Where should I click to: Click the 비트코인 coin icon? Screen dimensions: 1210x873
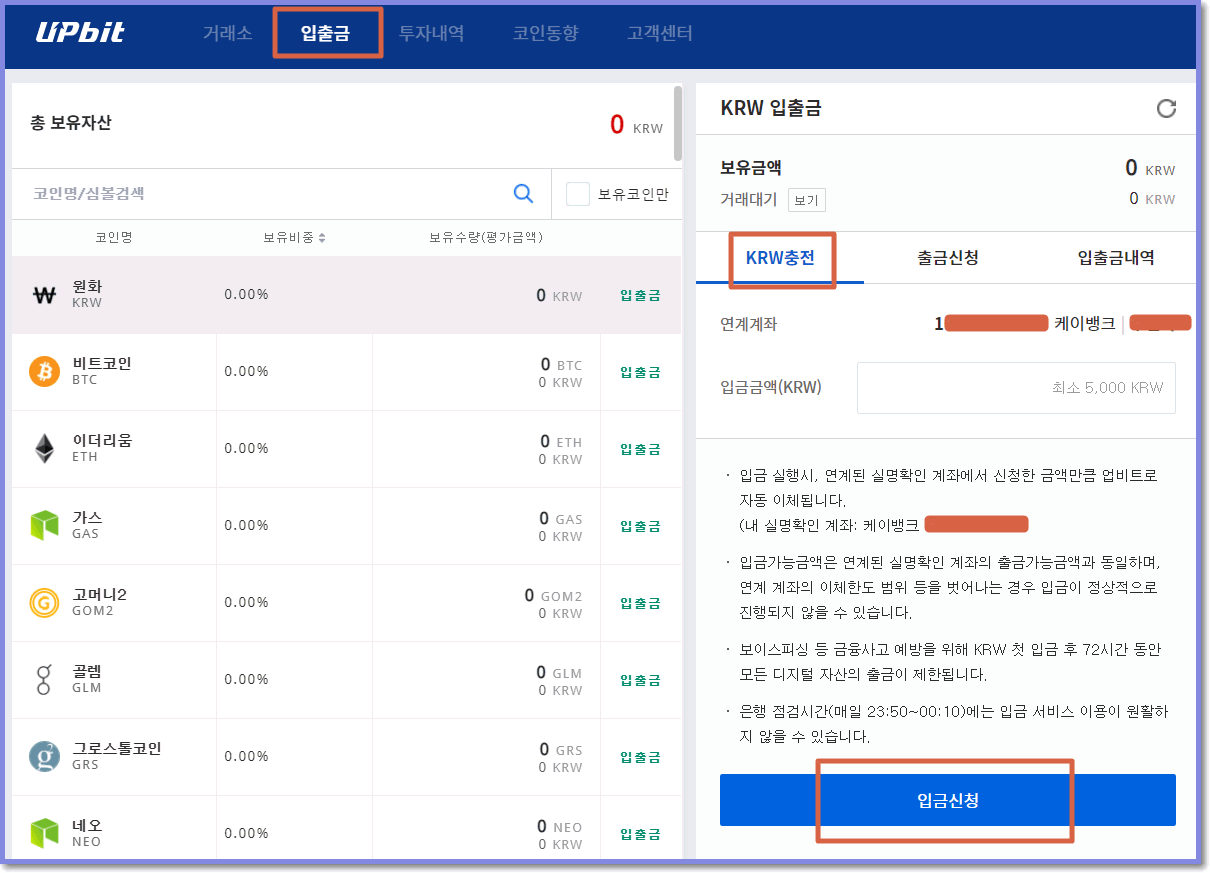pos(44,371)
